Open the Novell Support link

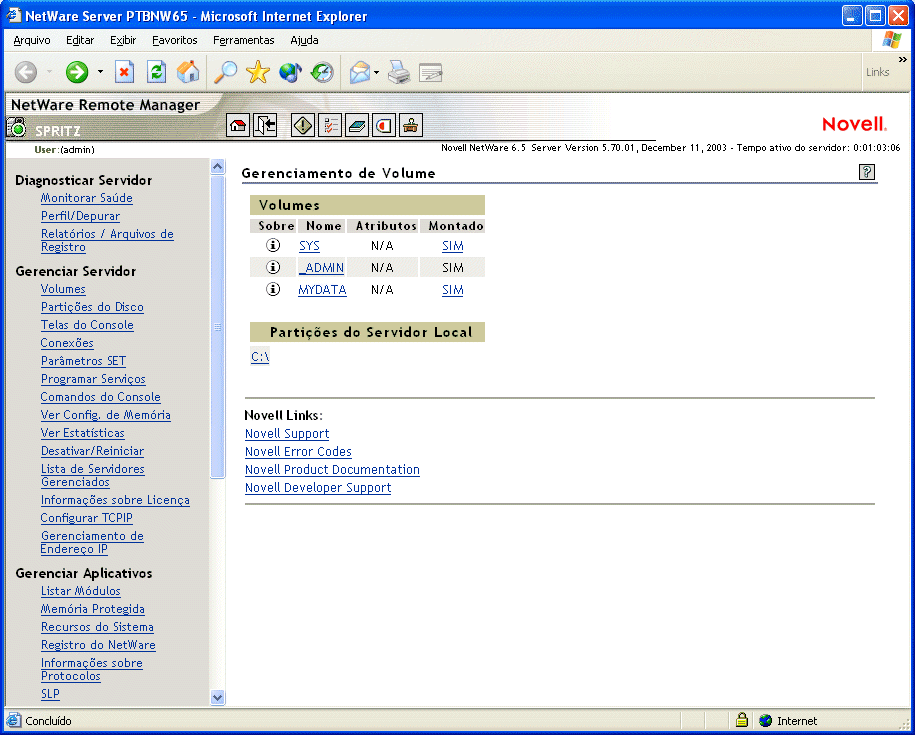[287, 433]
